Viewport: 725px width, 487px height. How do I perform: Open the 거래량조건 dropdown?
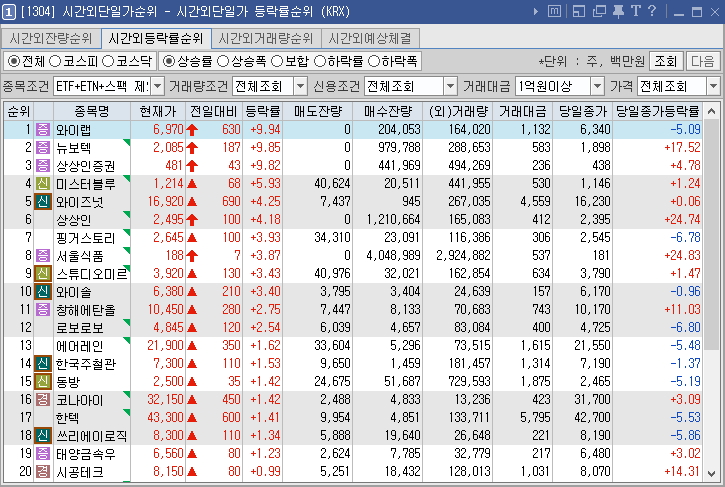click(301, 86)
